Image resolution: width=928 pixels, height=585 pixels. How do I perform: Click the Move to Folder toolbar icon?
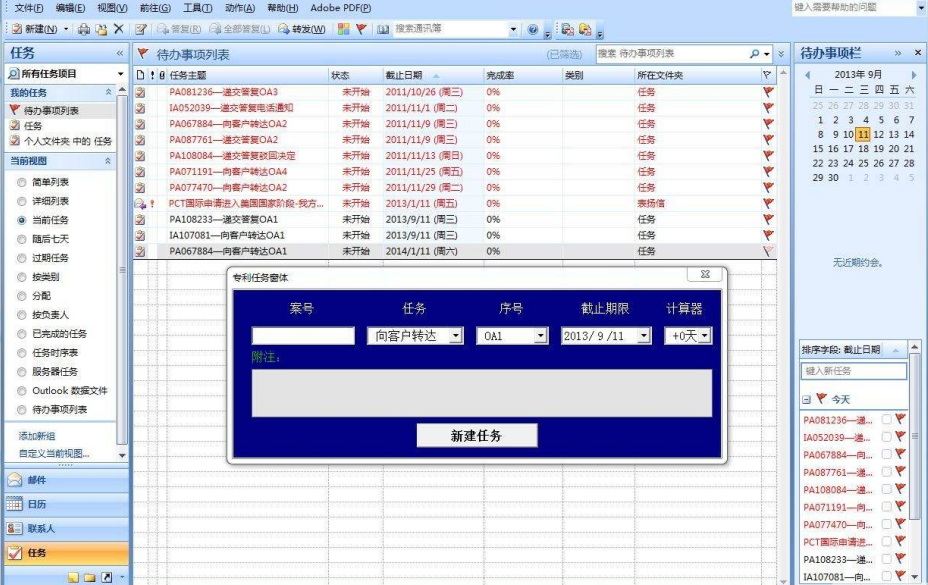coord(102,29)
